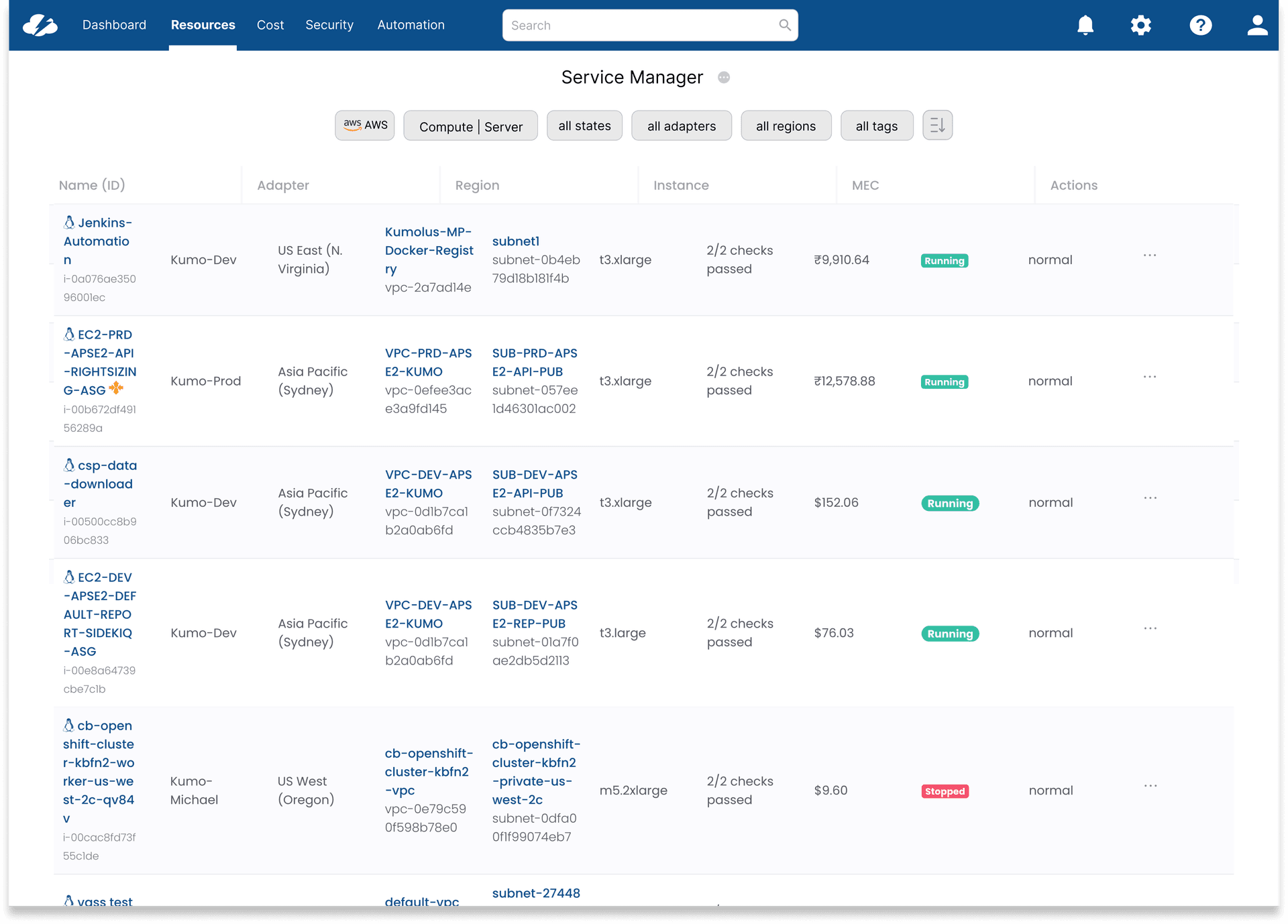
Task: Open the all states filter dropdown
Action: tap(584, 125)
